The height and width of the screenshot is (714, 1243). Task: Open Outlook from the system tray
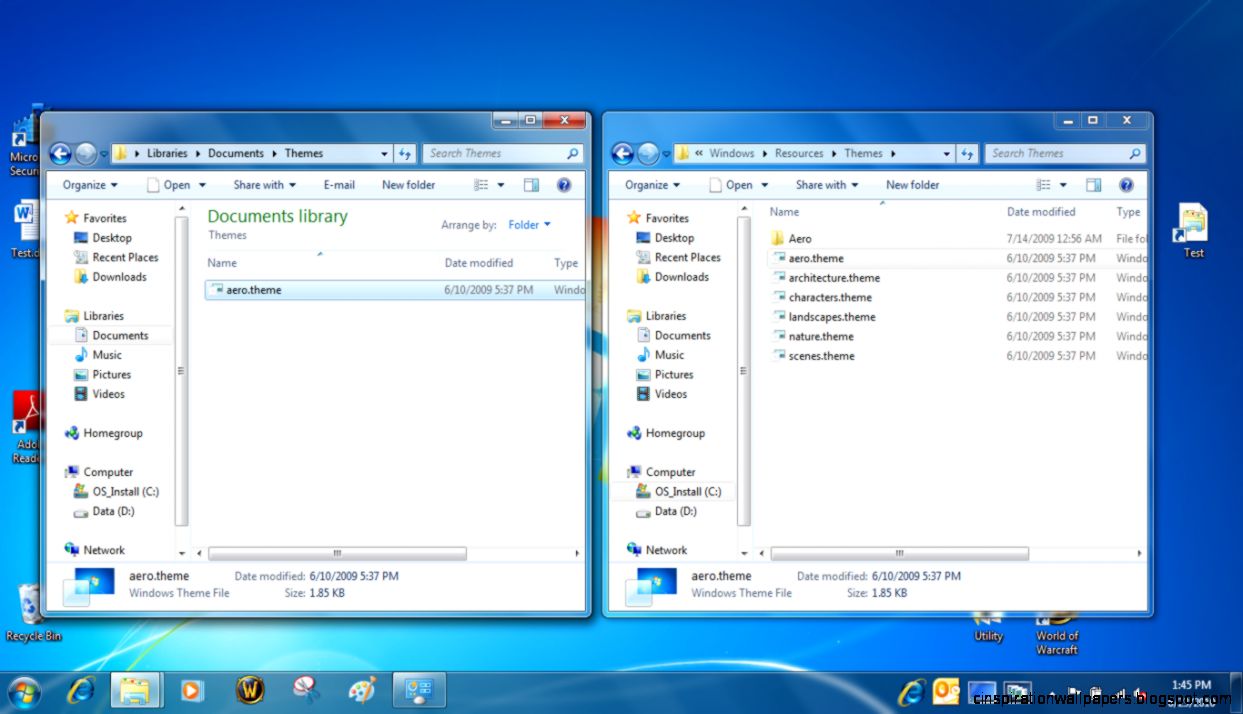(x=944, y=690)
